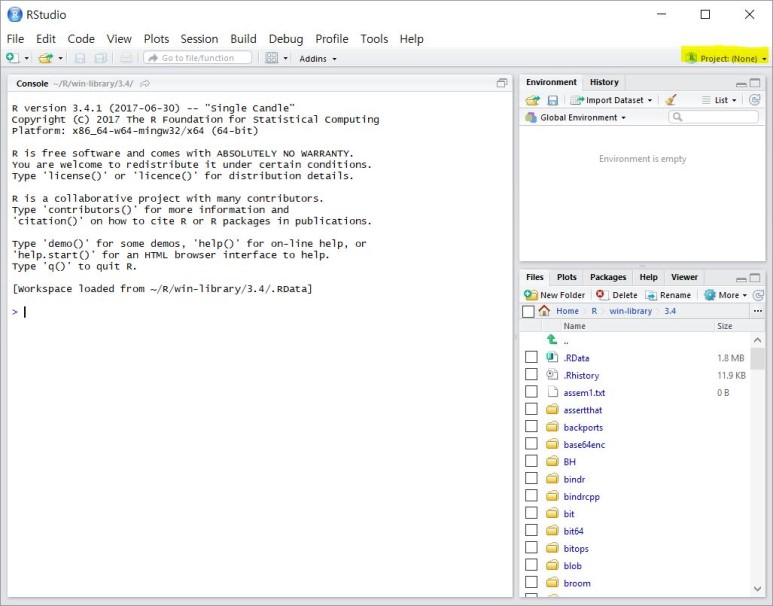Image resolution: width=773 pixels, height=606 pixels.
Task: Open the List view dropdown
Action: [719, 100]
